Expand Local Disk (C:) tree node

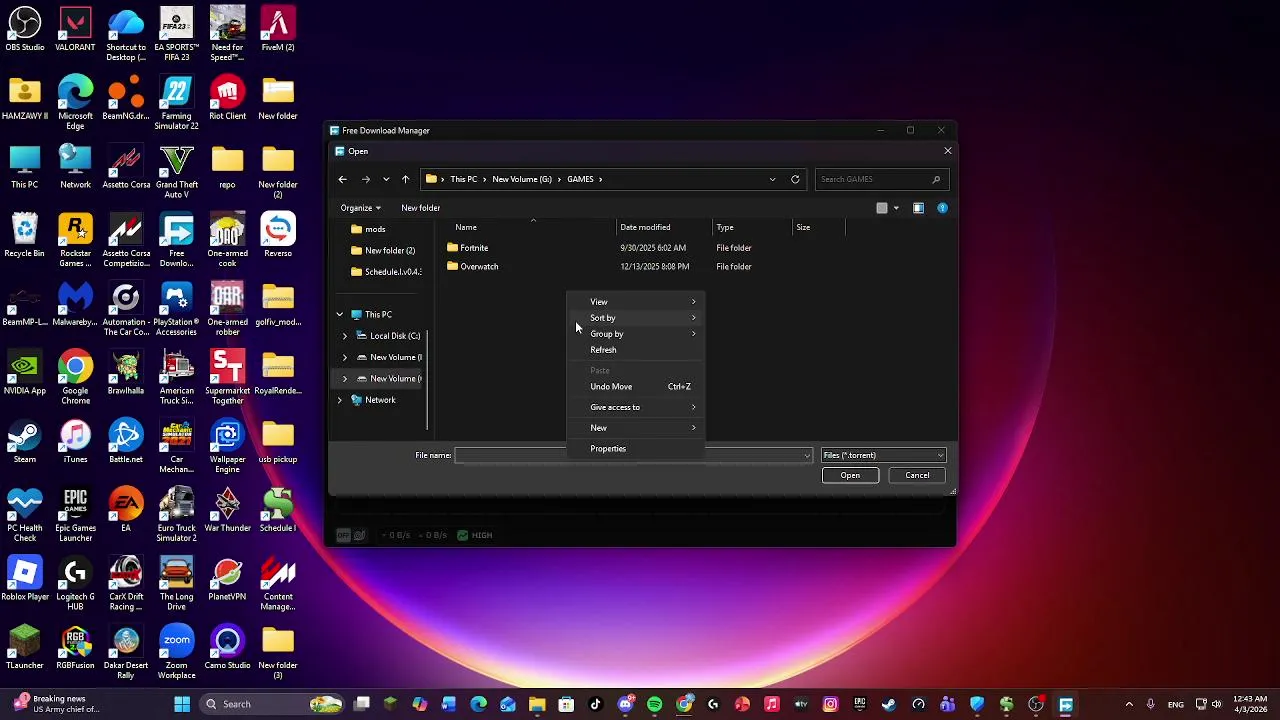coord(345,336)
